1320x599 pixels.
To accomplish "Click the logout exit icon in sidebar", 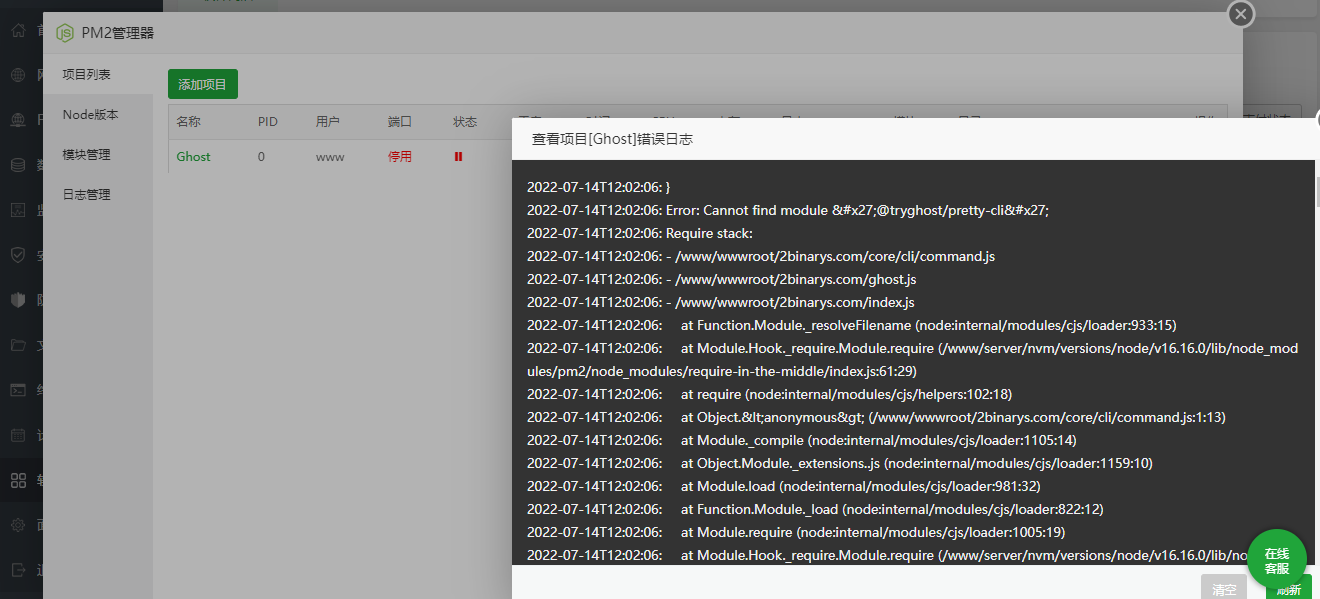I will (18, 570).
